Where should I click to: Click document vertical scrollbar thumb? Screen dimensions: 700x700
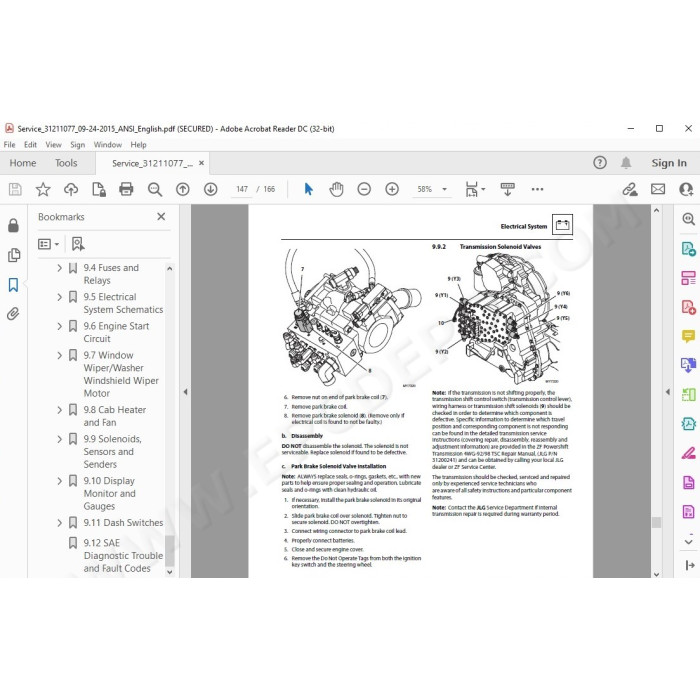(x=656, y=522)
